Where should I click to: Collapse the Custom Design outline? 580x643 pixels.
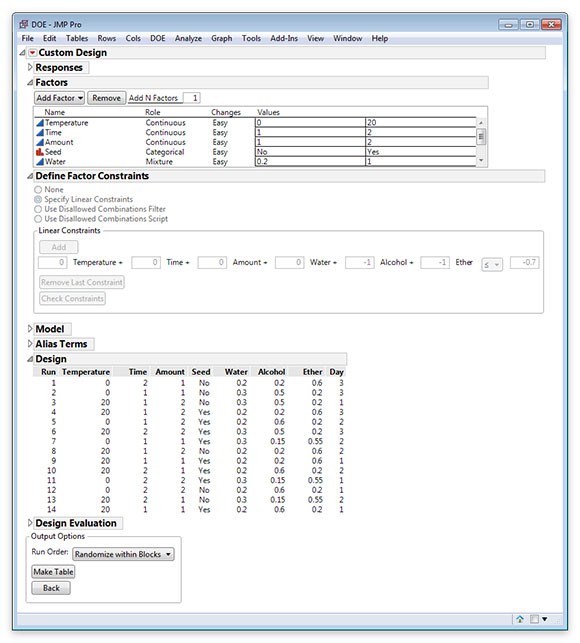[23, 53]
